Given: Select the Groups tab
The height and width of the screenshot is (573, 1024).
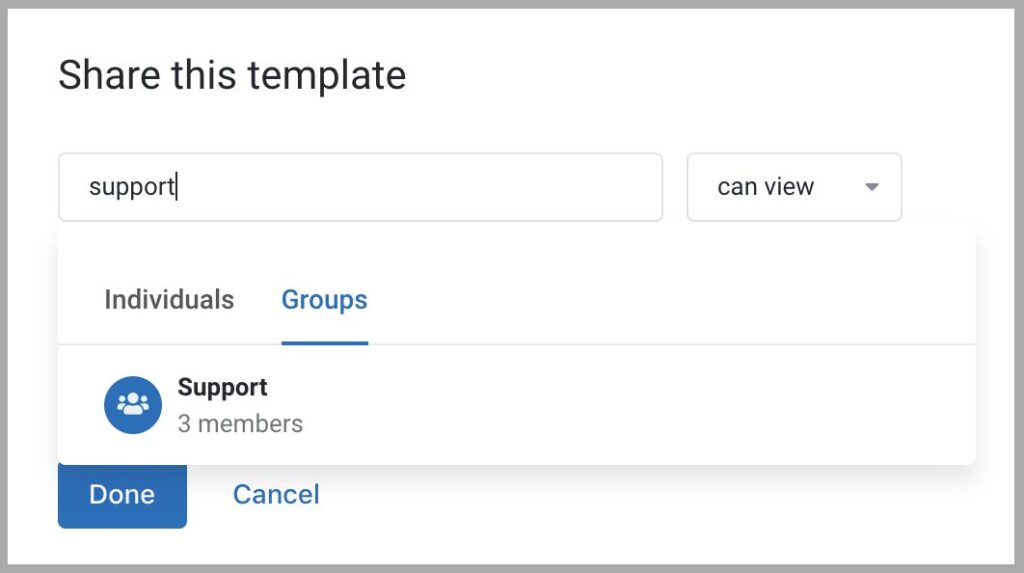Looking at the screenshot, I should pyautogui.click(x=325, y=300).
